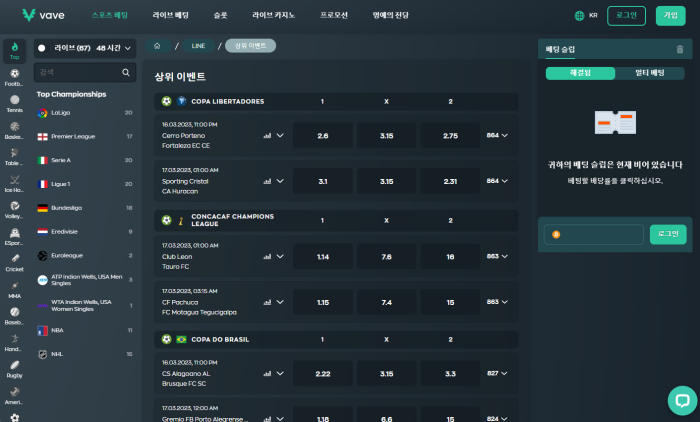Open statistics icon for Cerro Porteno match
This screenshot has width=700, height=422.
click(x=267, y=135)
